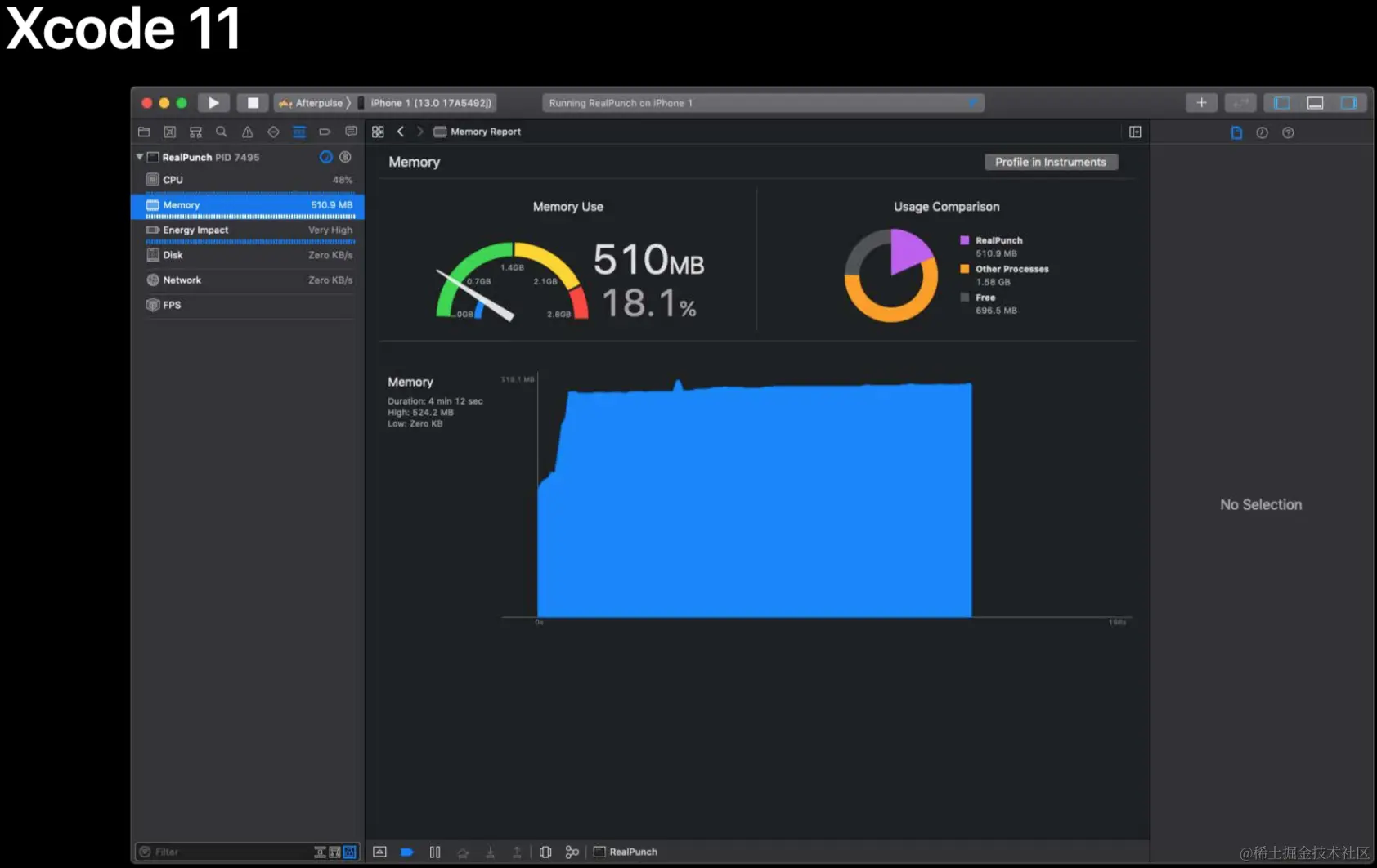Click the Memory Report jump bar item
Screen dimensions: 1377x868
pyautogui.click(x=478, y=132)
